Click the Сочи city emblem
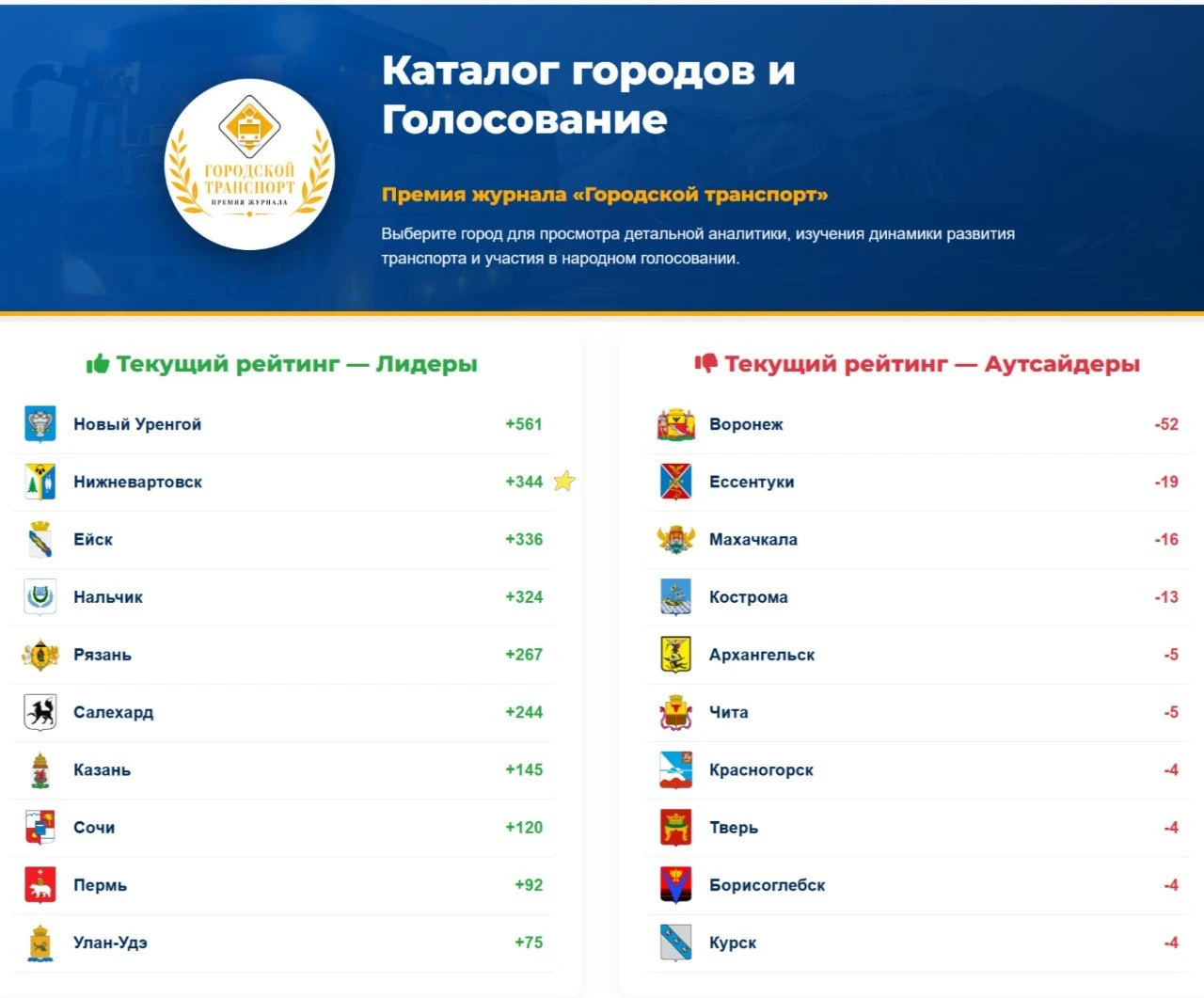The image size is (1204, 998). pos(40,828)
